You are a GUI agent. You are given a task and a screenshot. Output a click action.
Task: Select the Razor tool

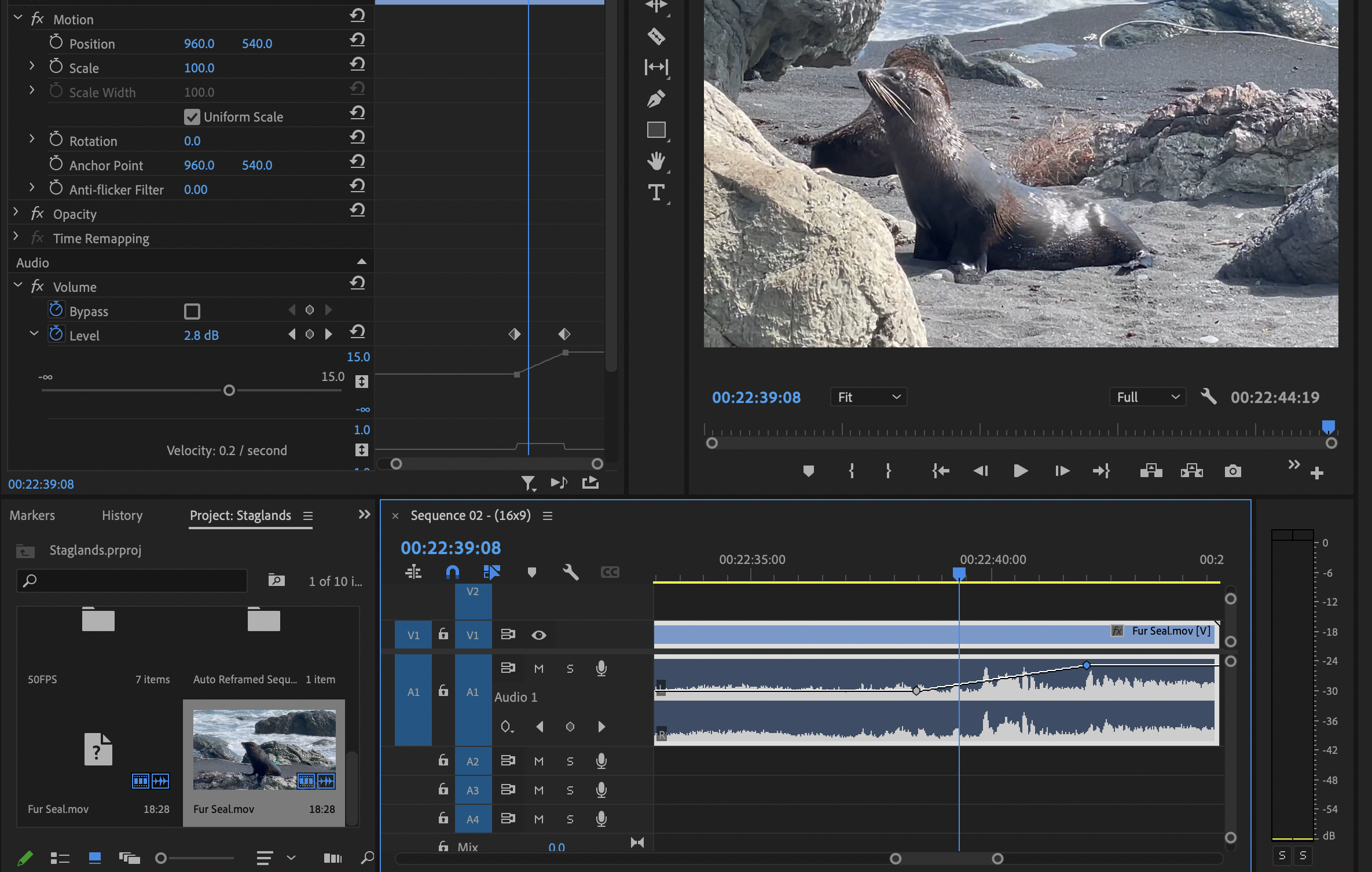656,36
